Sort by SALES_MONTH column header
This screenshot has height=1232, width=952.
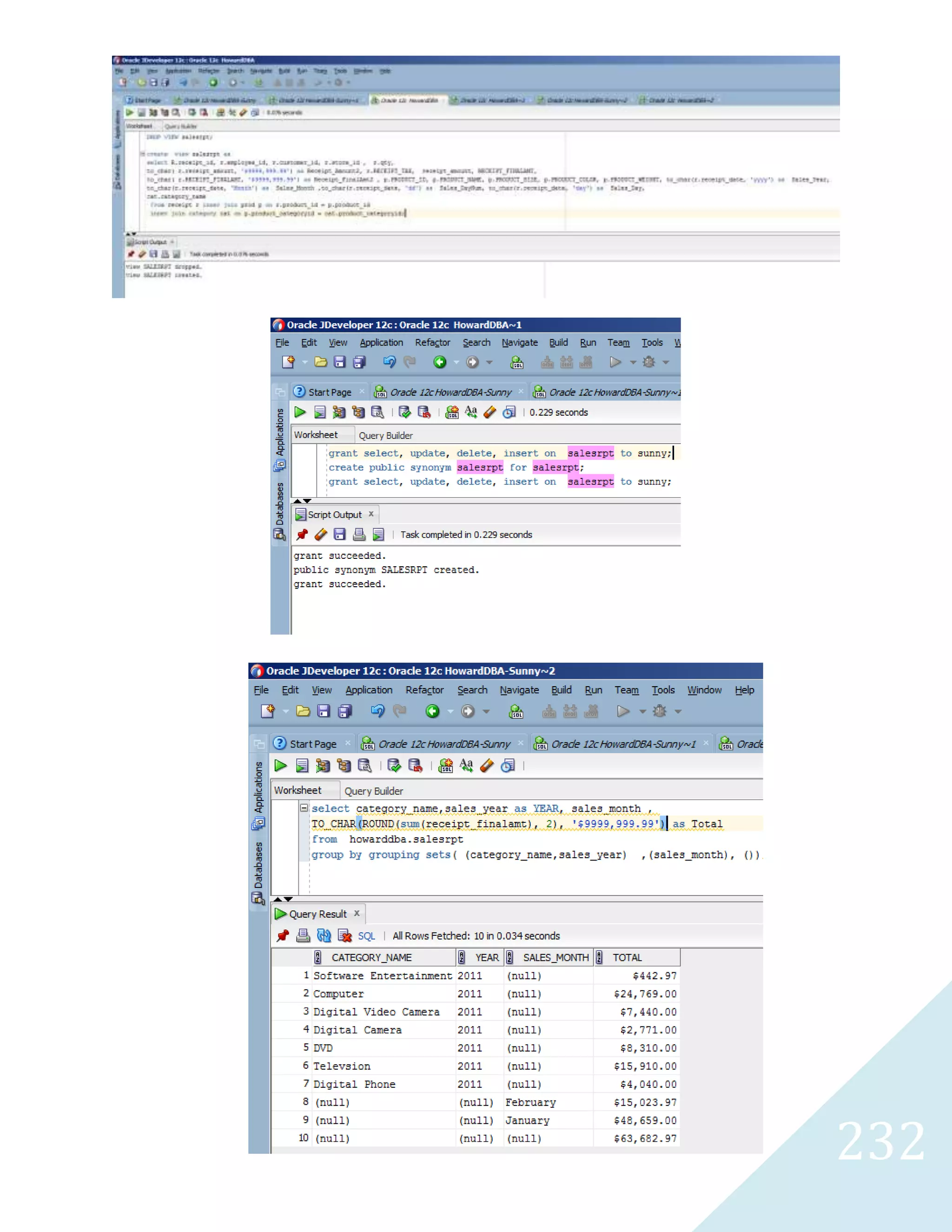point(549,957)
